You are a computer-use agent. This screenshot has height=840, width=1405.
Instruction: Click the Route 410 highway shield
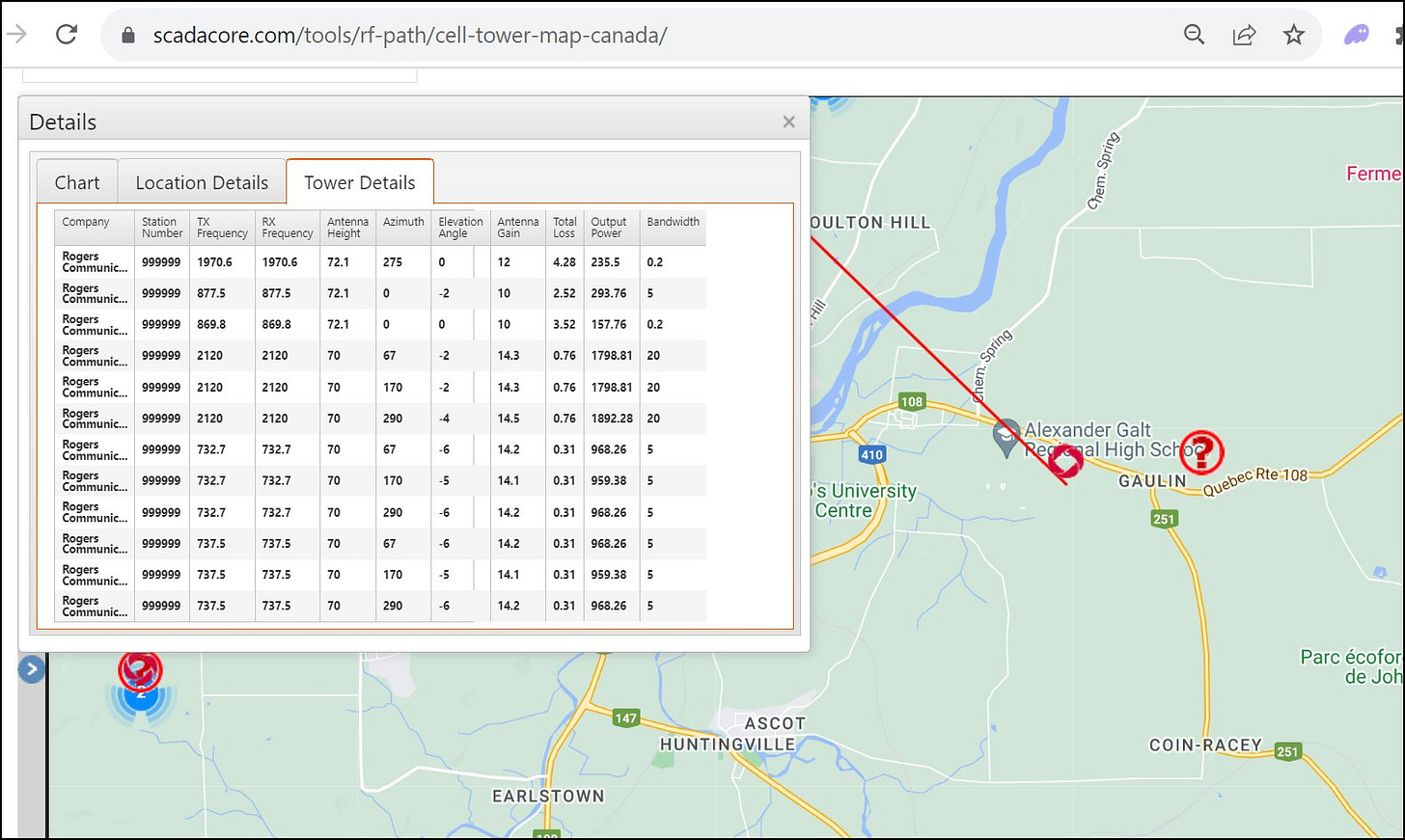click(872, 454)
